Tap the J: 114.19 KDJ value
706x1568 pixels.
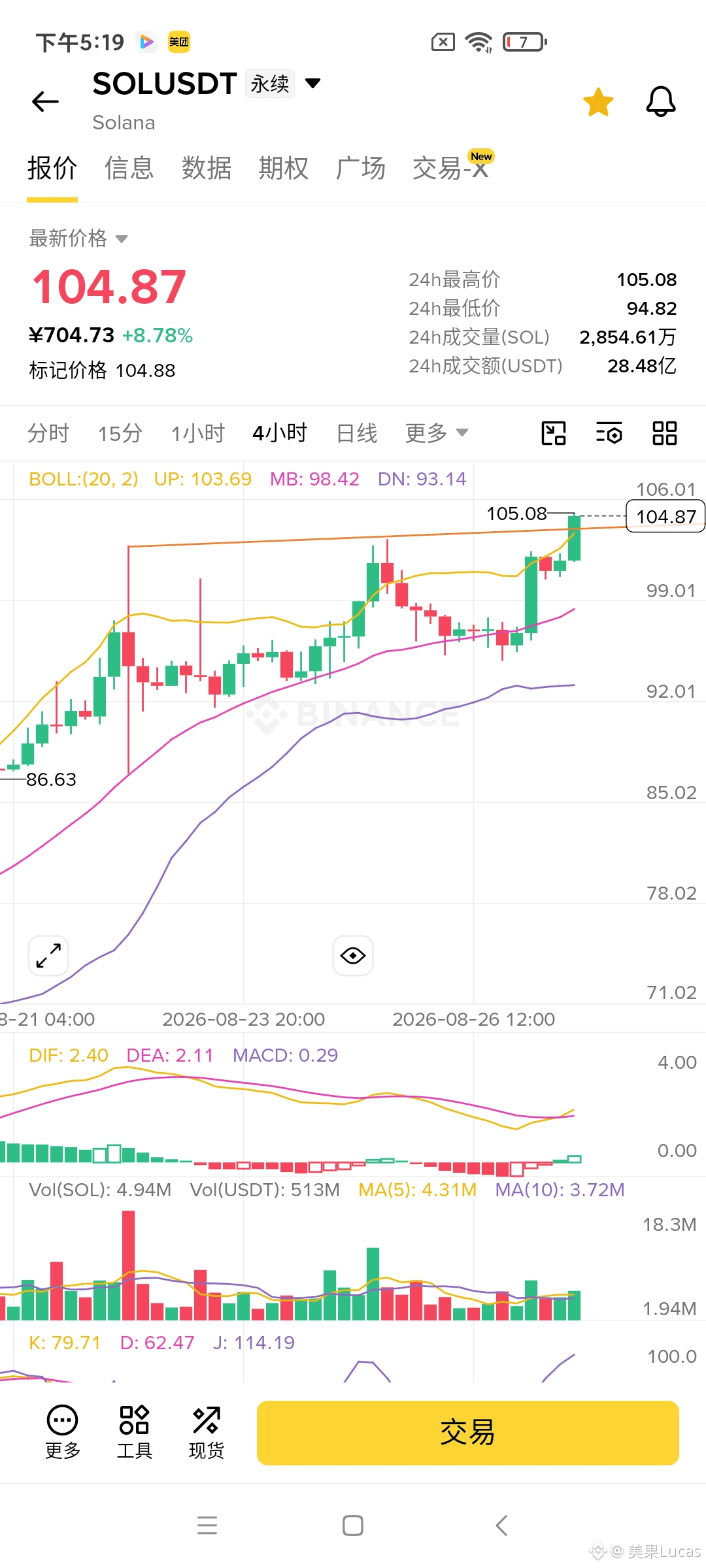click(254, 1343)
